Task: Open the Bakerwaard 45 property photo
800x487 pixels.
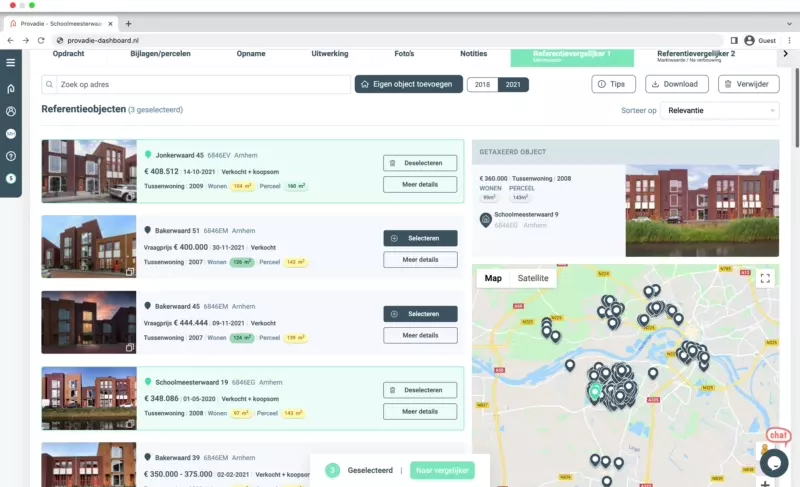Action: 89,322
